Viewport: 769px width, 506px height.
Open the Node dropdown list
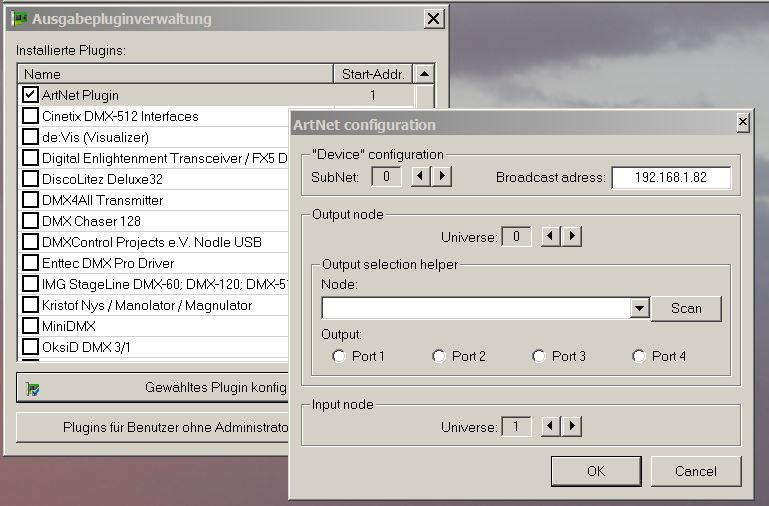tap(640, 308)
